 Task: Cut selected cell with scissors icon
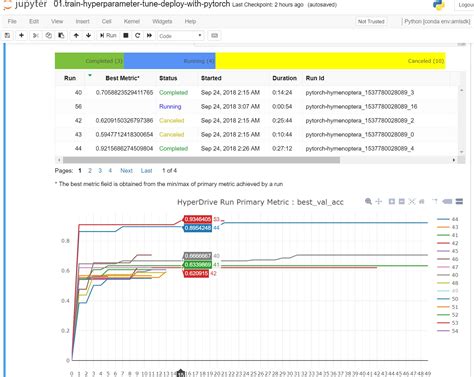(36, 35)
